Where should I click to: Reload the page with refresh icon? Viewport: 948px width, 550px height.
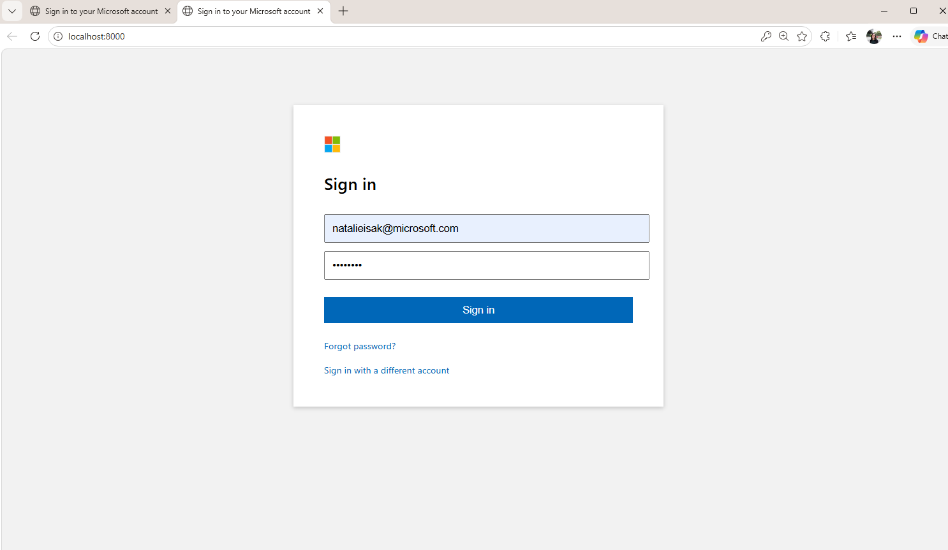(35, 36)
